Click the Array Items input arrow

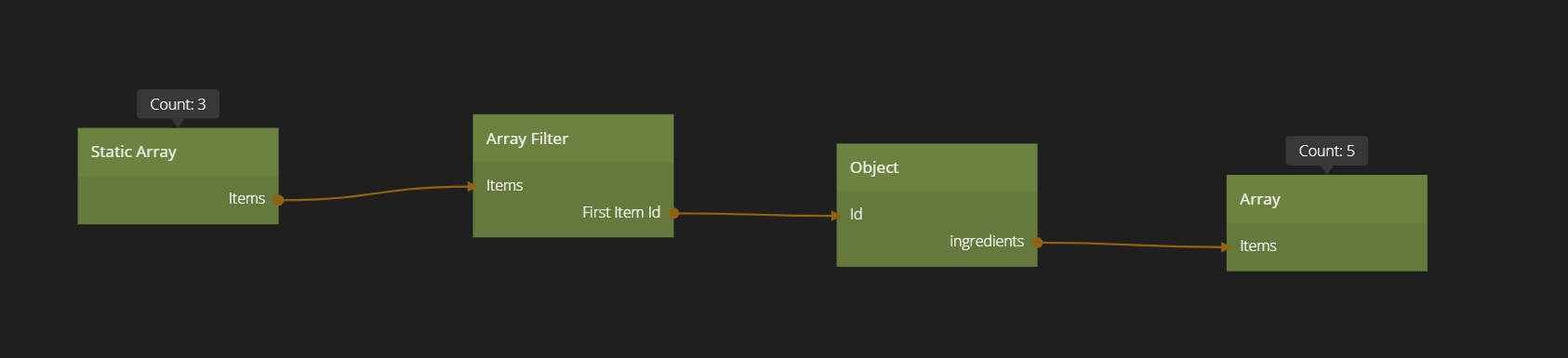[x=1226, y=247]
